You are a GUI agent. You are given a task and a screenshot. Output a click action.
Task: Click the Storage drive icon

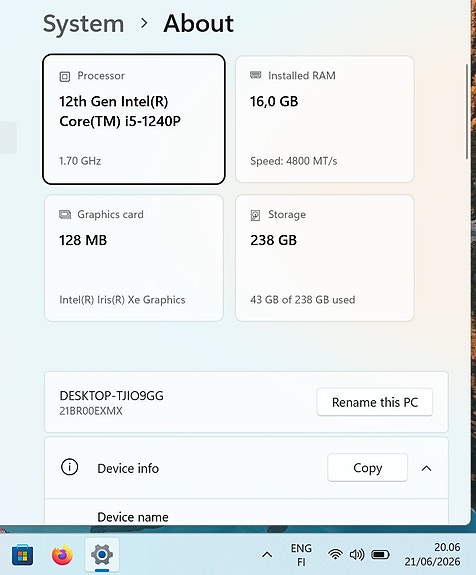coord(255,215)
